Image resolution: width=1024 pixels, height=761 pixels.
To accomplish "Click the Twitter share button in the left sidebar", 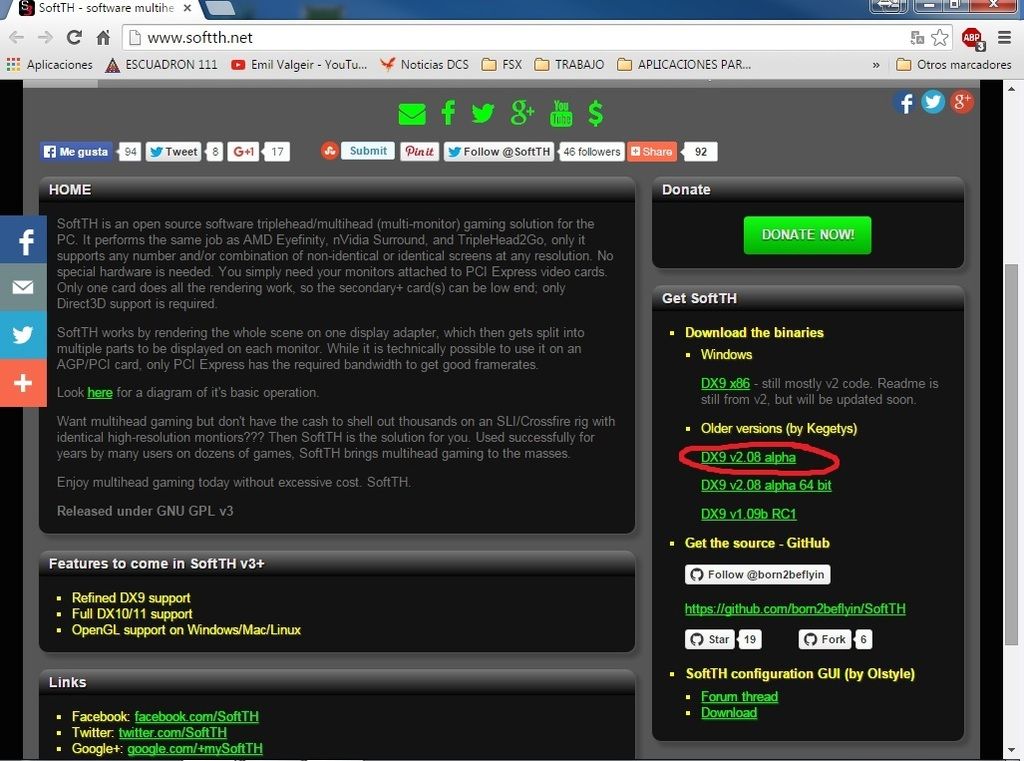I will tap(23, 334).
